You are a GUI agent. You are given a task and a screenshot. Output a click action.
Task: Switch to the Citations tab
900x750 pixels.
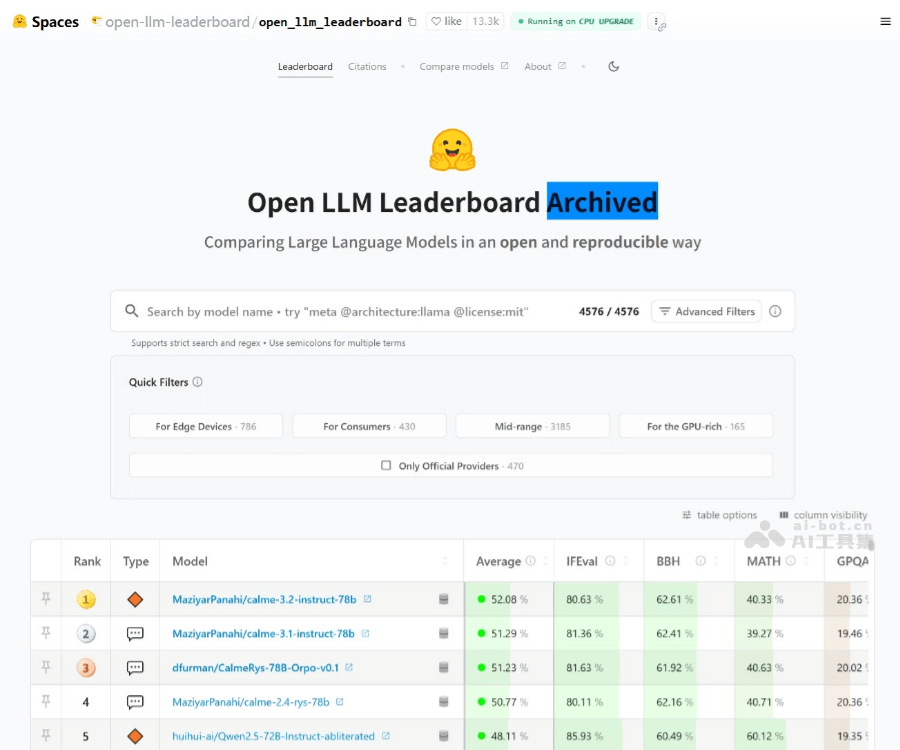(368, 66)
